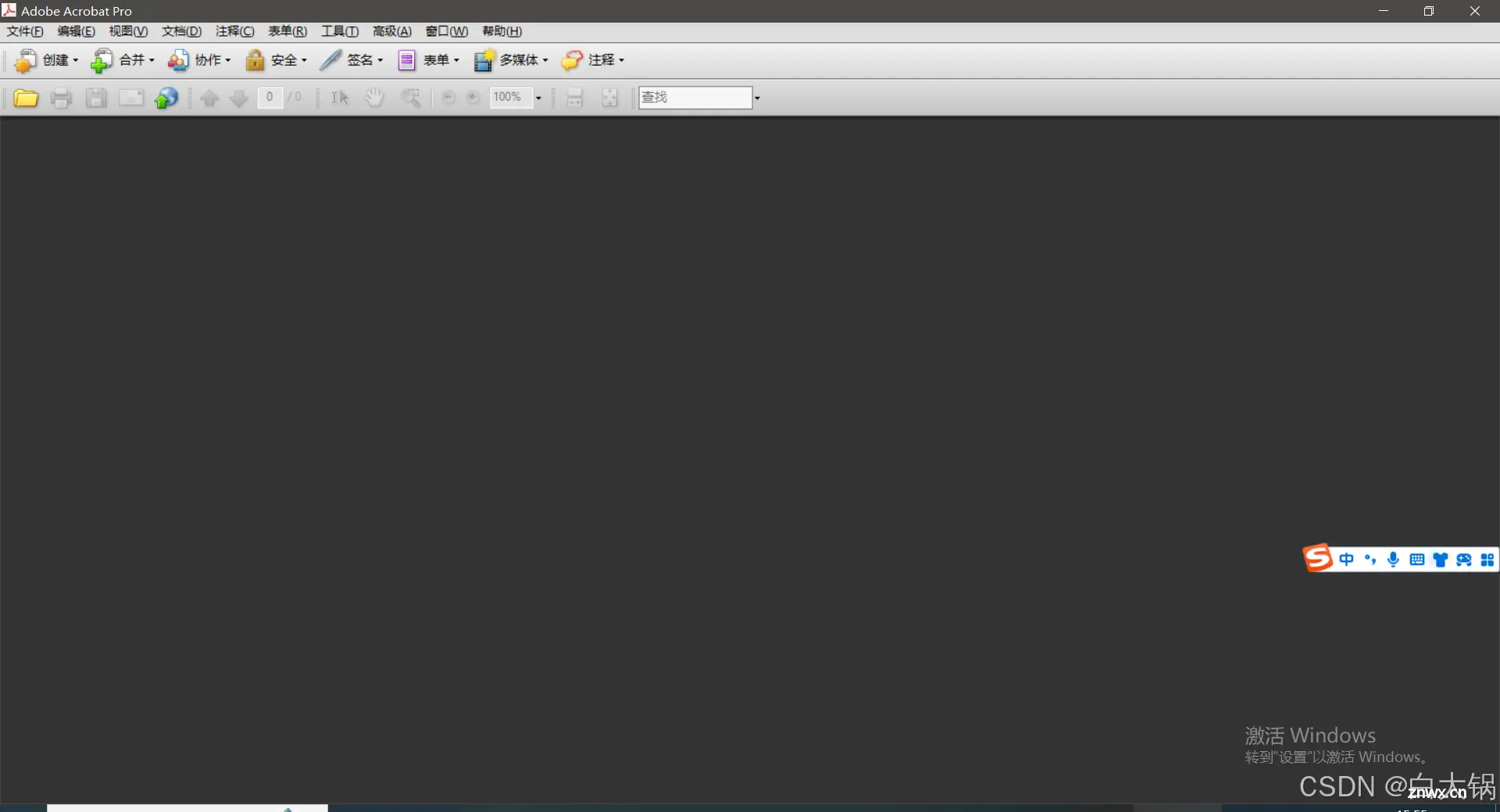Toggle Sogou 中 language mode
Image resolution: width=1500 pixels, height=812 pixels.
1346,560
